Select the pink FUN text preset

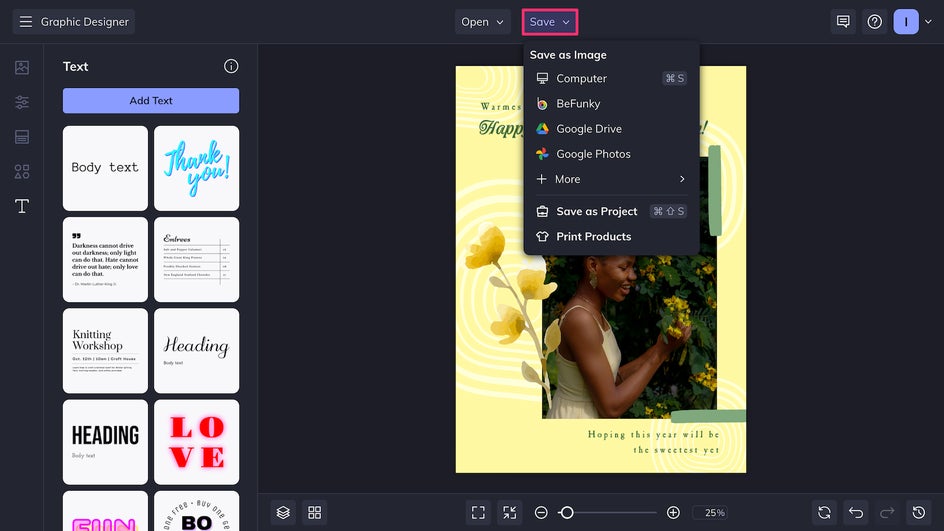(105, 511)
